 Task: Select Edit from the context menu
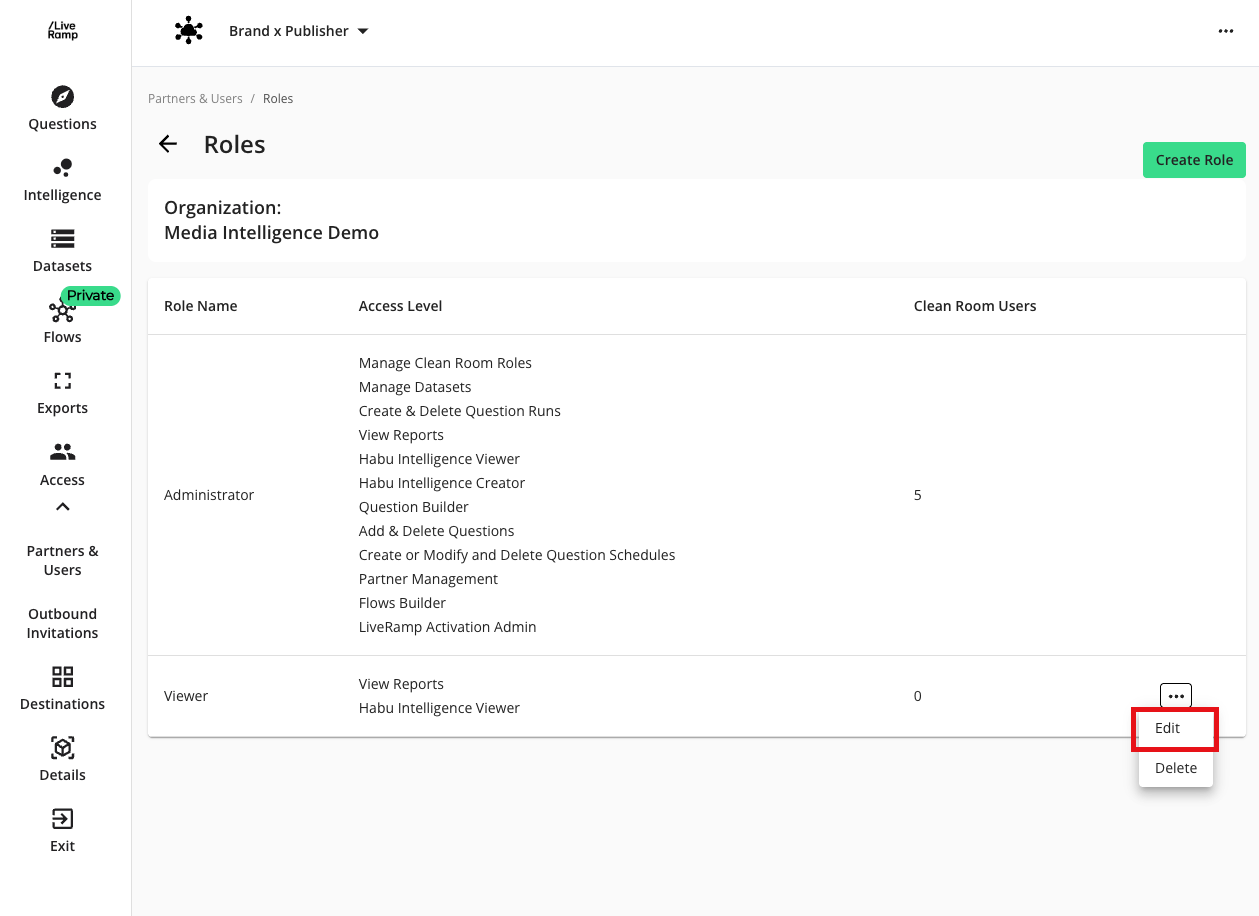1168,728
